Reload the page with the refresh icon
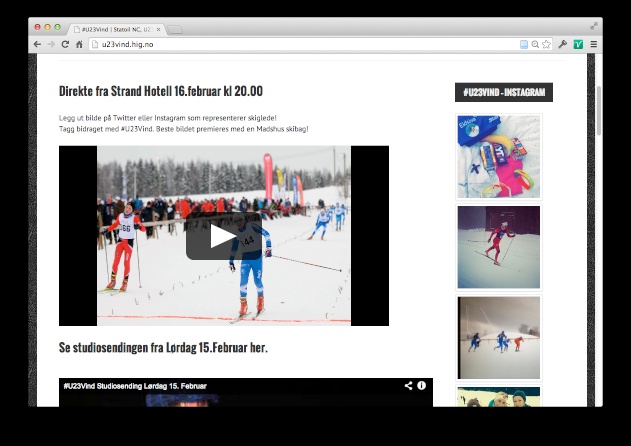This screenshot has width=631, height=446. pyautogui.click(x=65, y=44)
